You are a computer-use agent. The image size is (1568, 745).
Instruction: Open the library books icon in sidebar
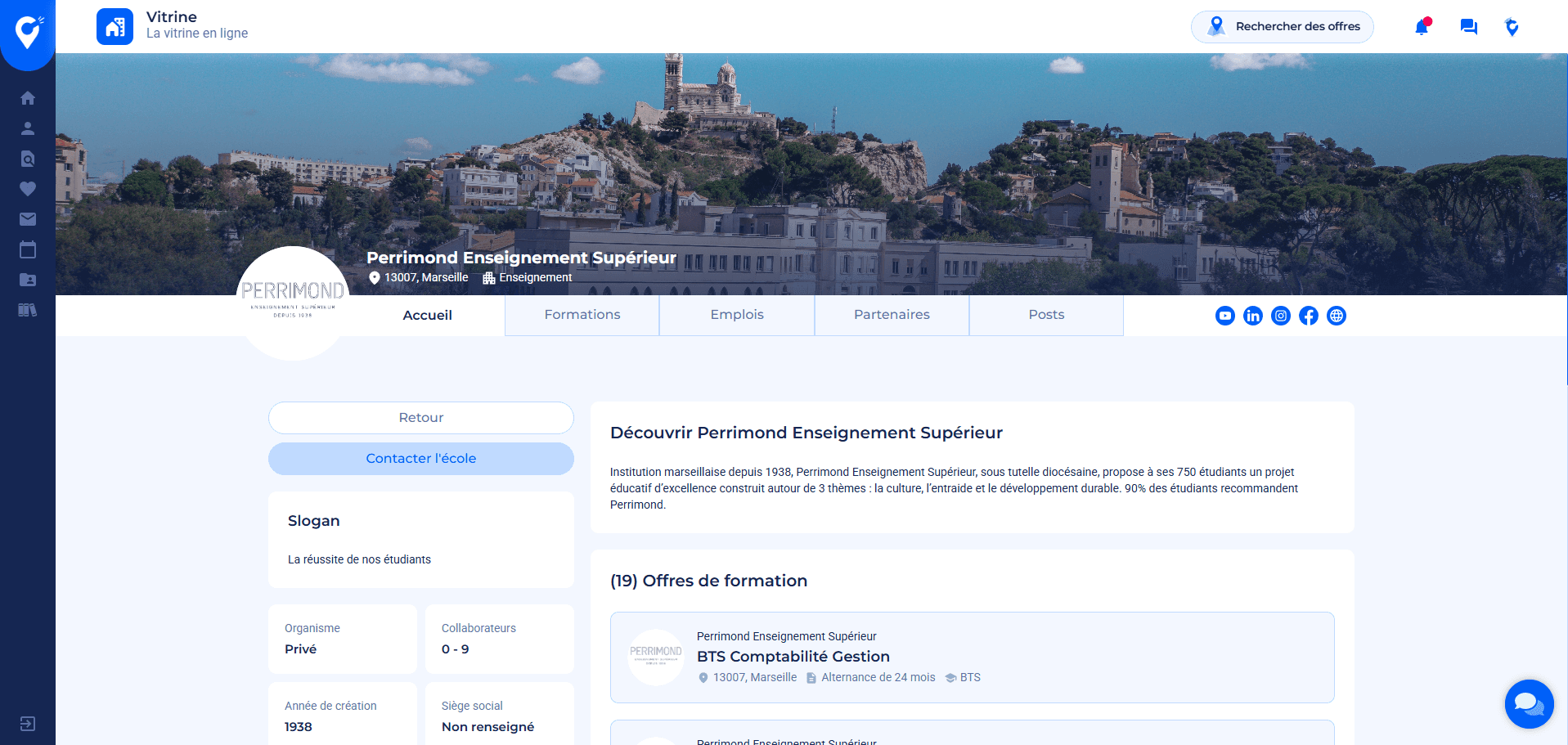click(x=28, y=310)
